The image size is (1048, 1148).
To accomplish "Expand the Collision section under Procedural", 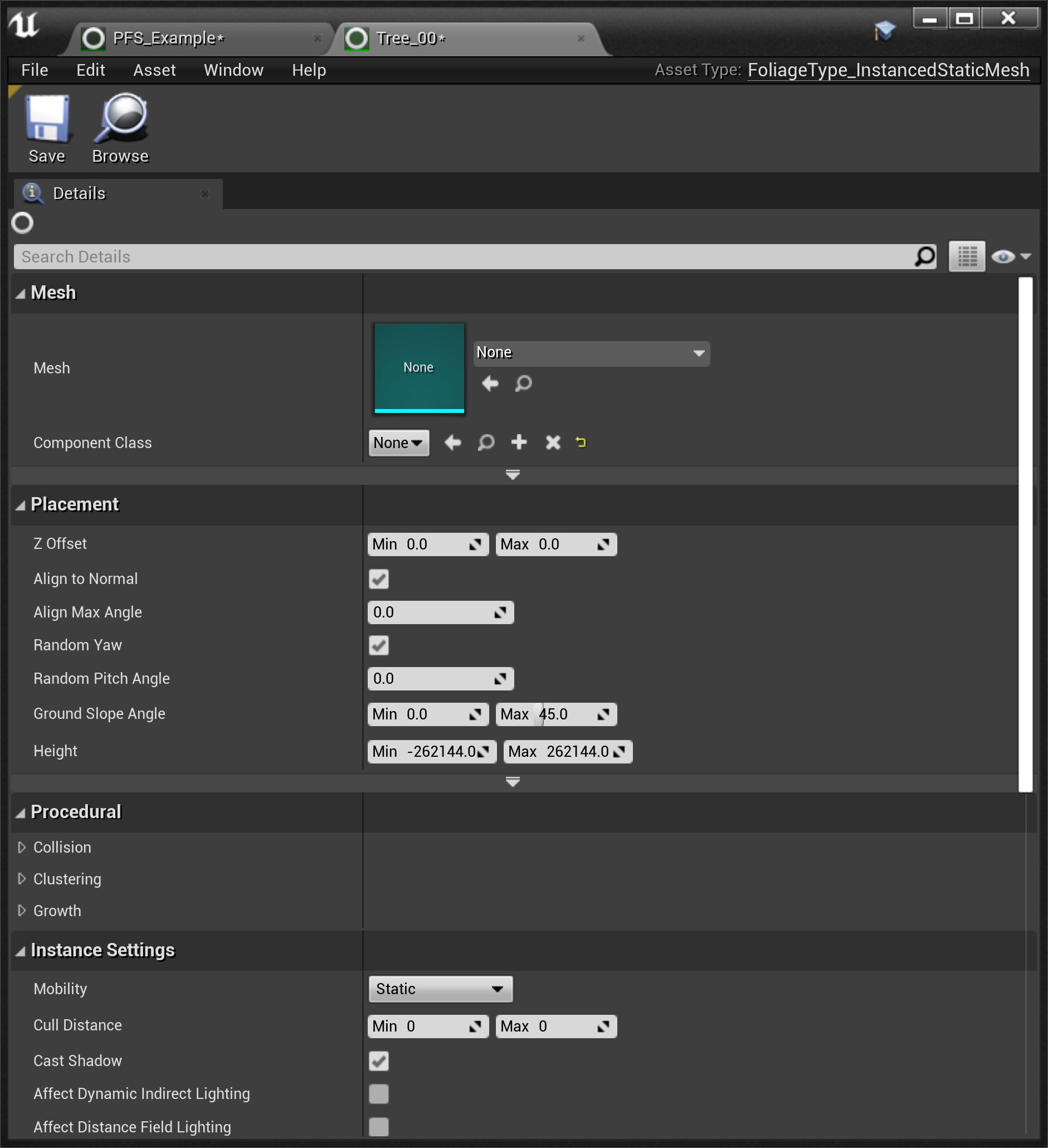I will [x=22, y=847].
